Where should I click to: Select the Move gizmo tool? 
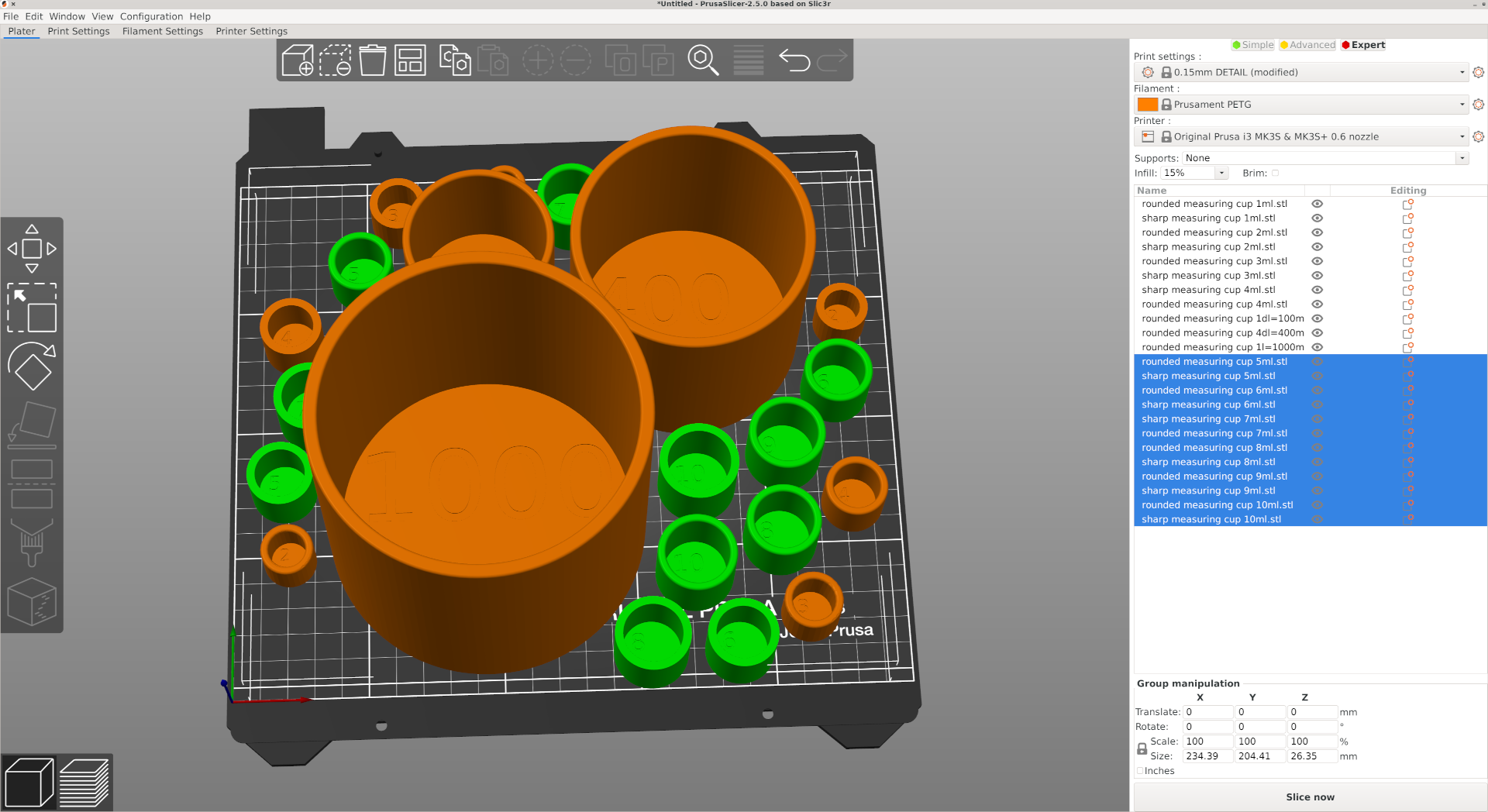point(32,249)
